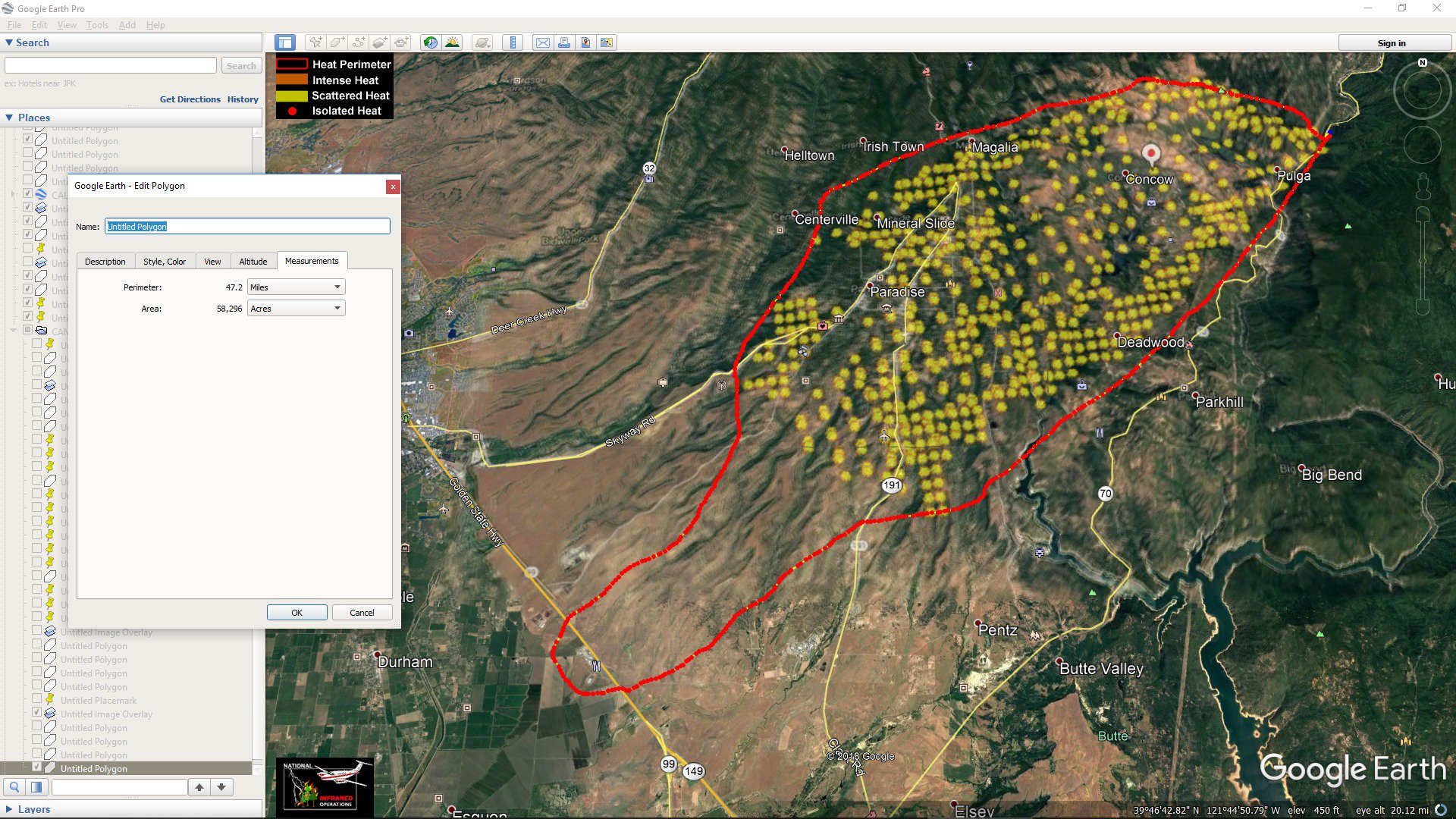Viewport: 1456px width, 819px height.
Task: Collapse the open folder tree arrow
Action: pyautogui.click(x=13, y=331)
